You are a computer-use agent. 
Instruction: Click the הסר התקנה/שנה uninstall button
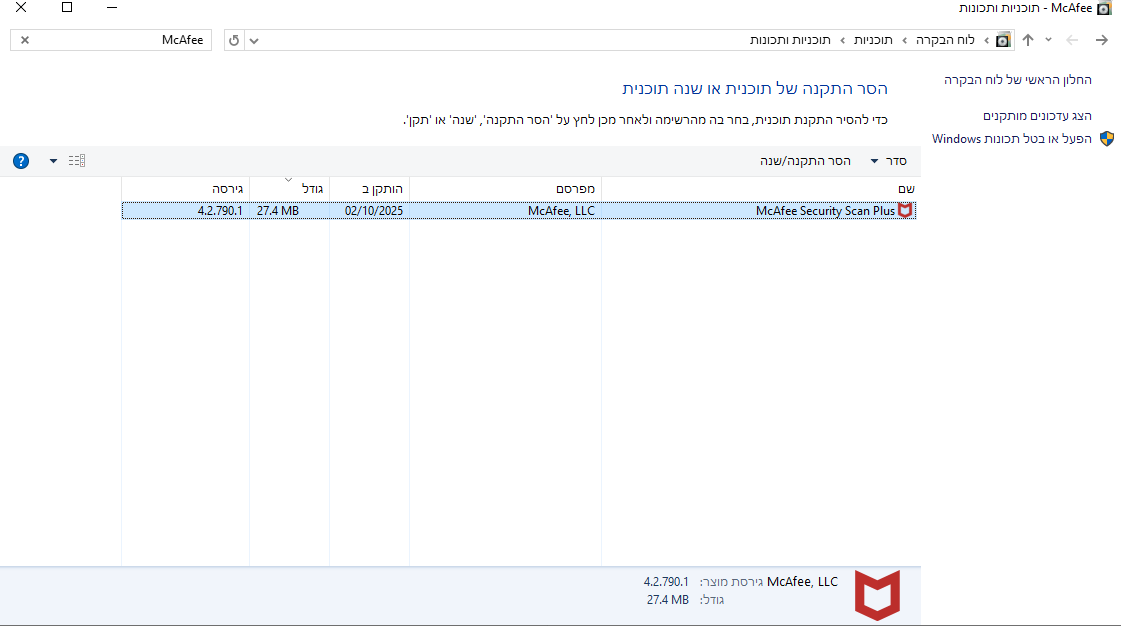point(805,161)
